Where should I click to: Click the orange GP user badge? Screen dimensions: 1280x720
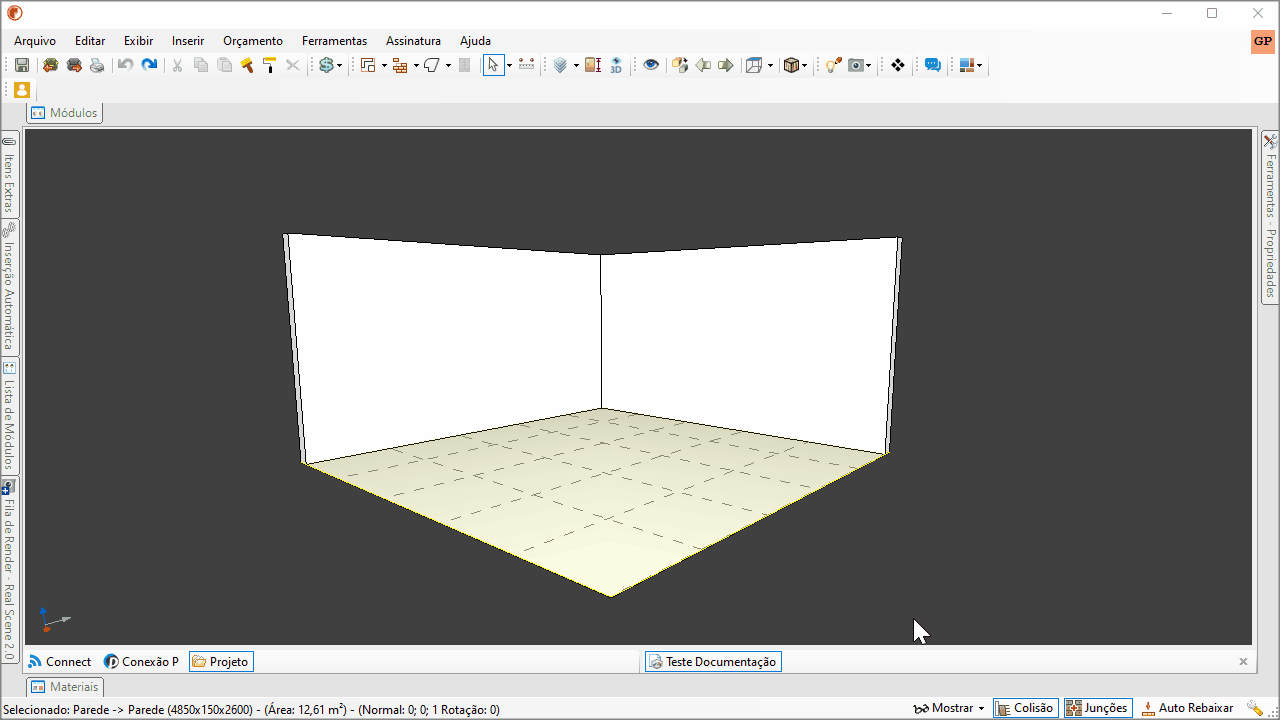click(1262, 41)
